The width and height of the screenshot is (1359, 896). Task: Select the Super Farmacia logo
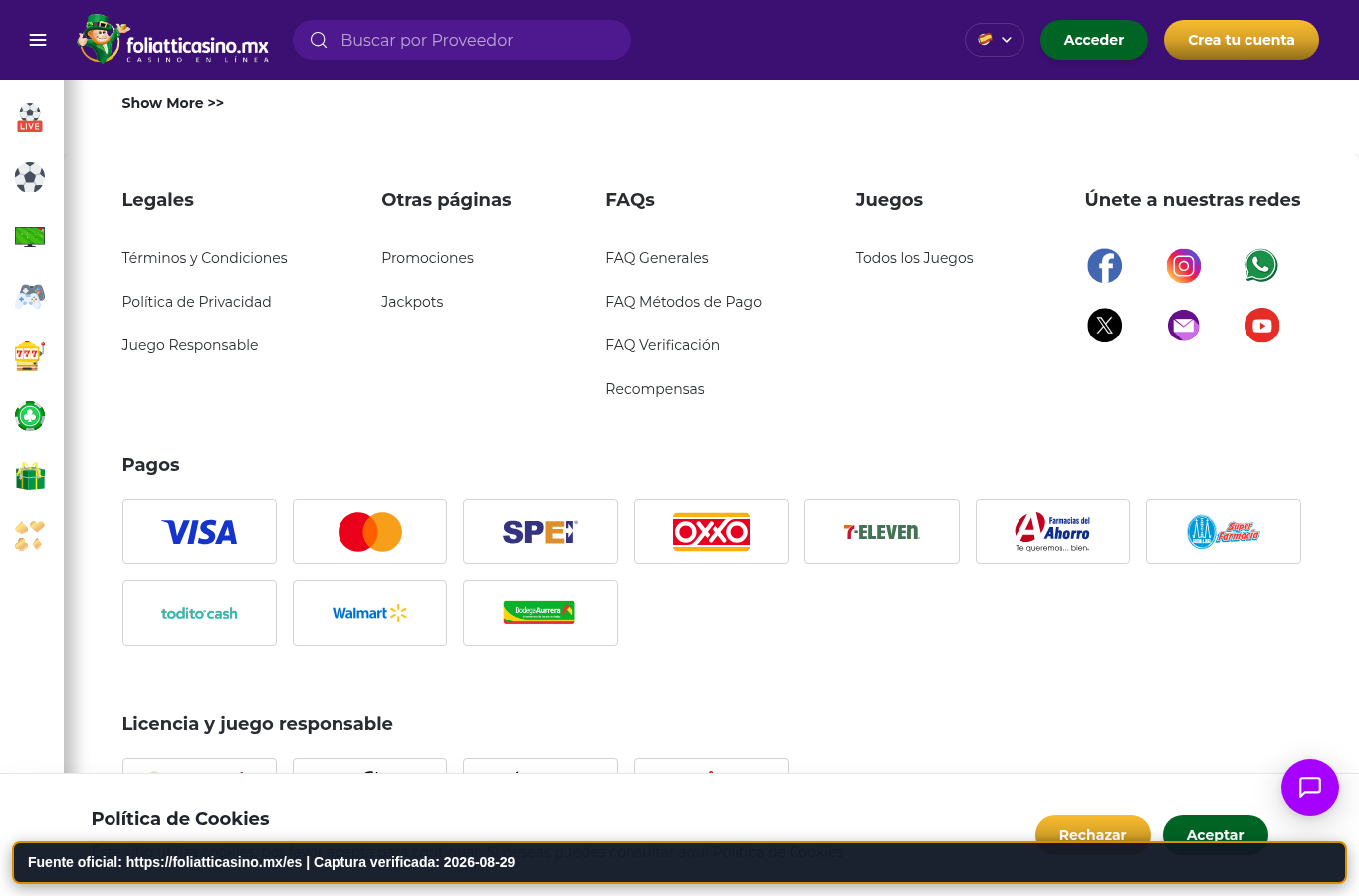(1224, 532)
